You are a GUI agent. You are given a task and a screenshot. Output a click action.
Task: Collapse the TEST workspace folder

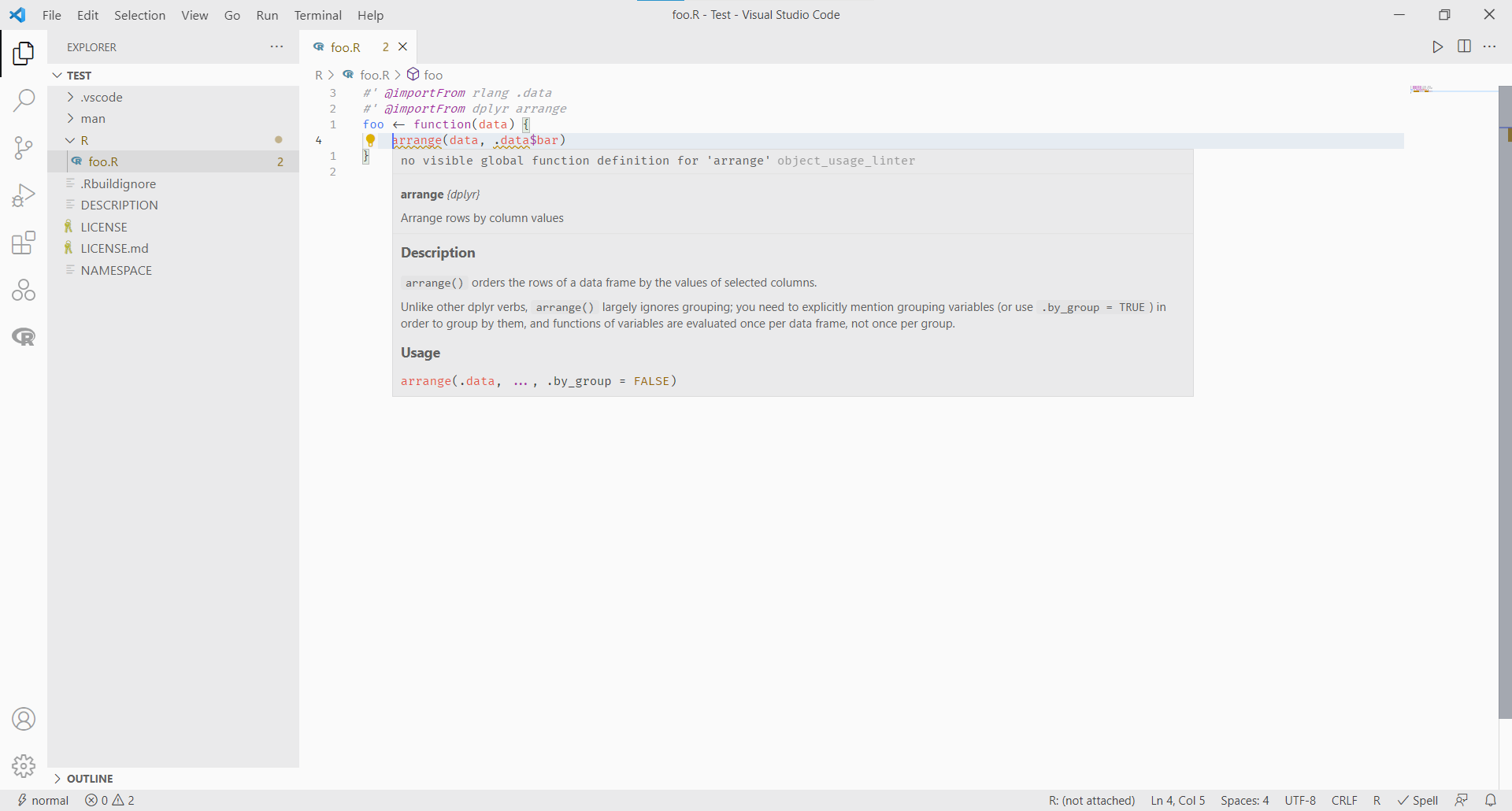[x=173, y=75]
